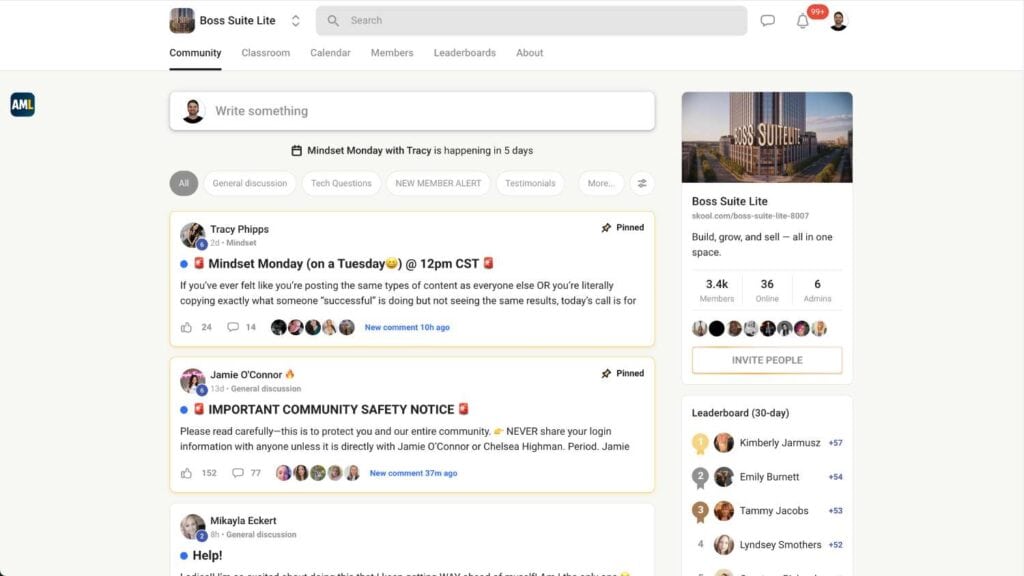The height and width of the screenshot is (576, 1024).
Task: Click the 36 Online stat
Action: [x=767, y=290]
